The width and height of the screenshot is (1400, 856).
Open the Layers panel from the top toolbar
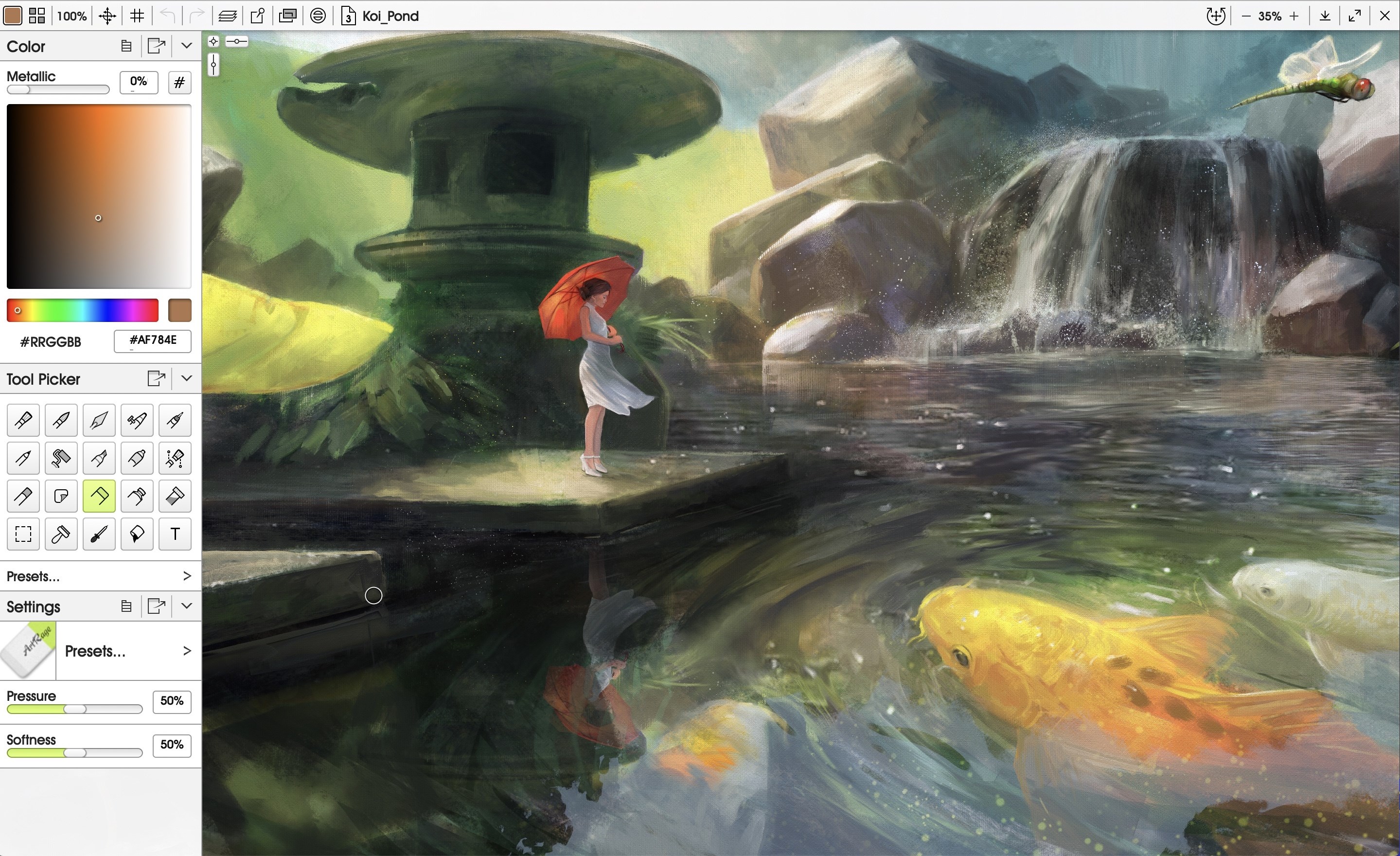(x=228, y=16)
